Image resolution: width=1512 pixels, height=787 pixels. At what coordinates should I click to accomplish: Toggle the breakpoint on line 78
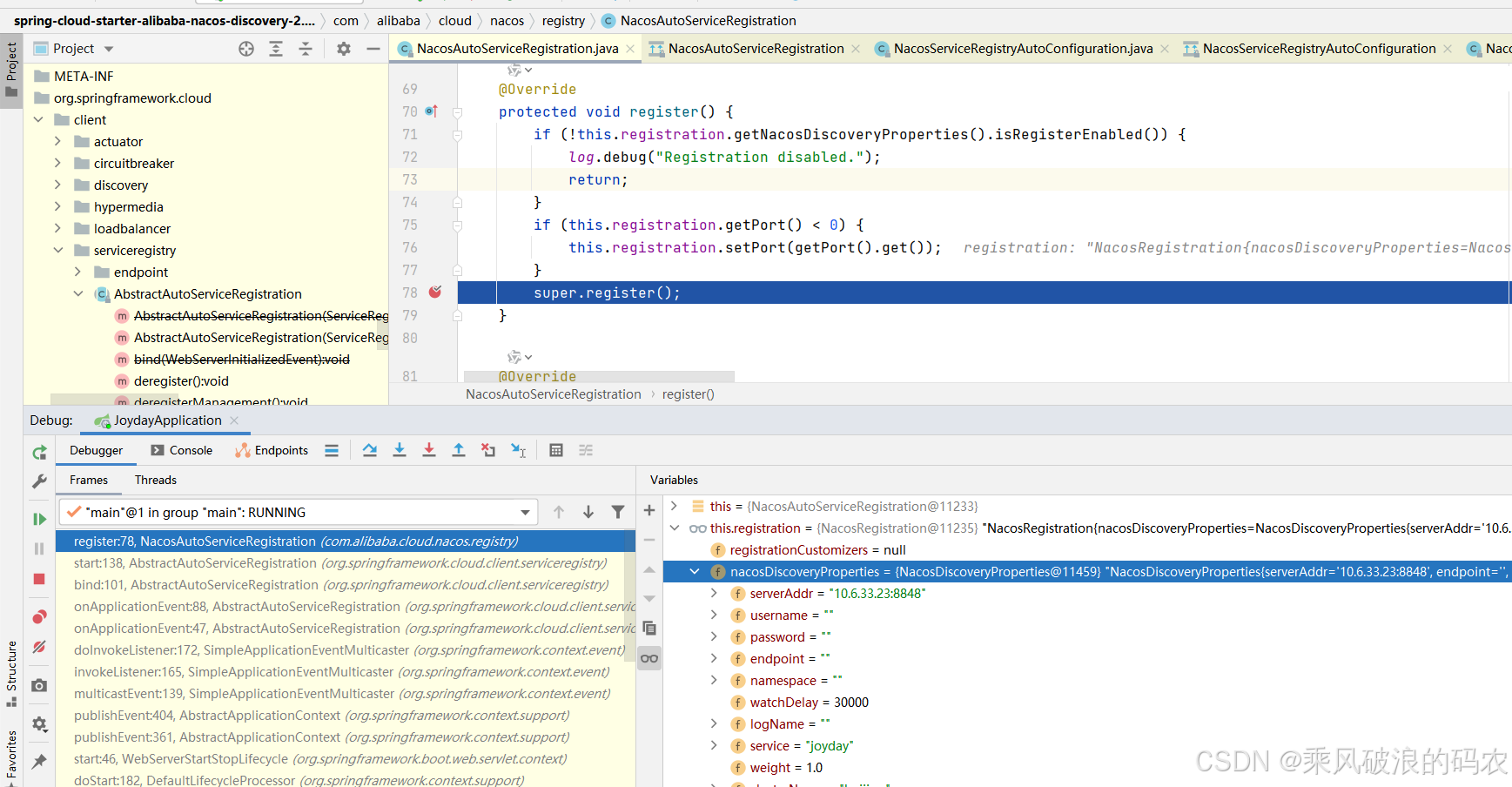click(x=435, y=293)
